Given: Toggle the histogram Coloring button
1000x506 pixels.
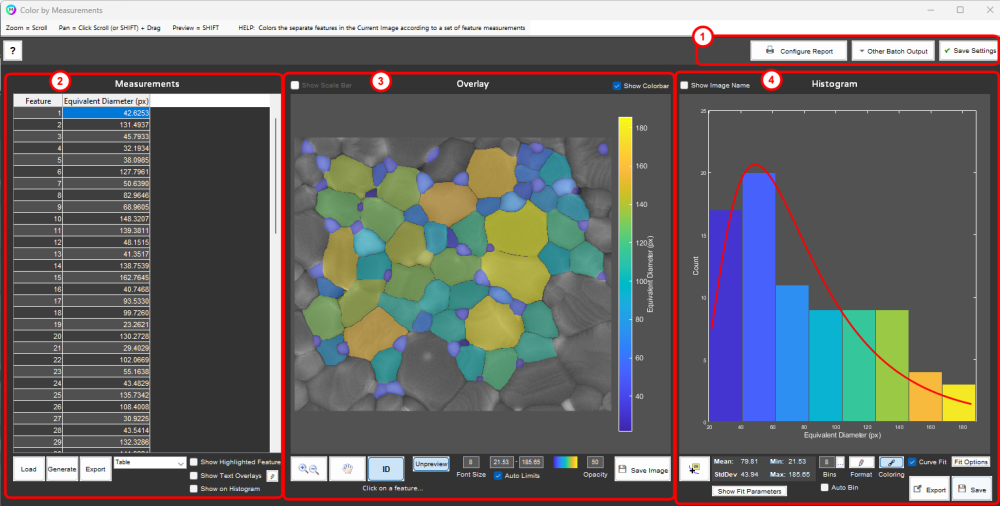Looking at the screenshot, I should tap(892, 462).
